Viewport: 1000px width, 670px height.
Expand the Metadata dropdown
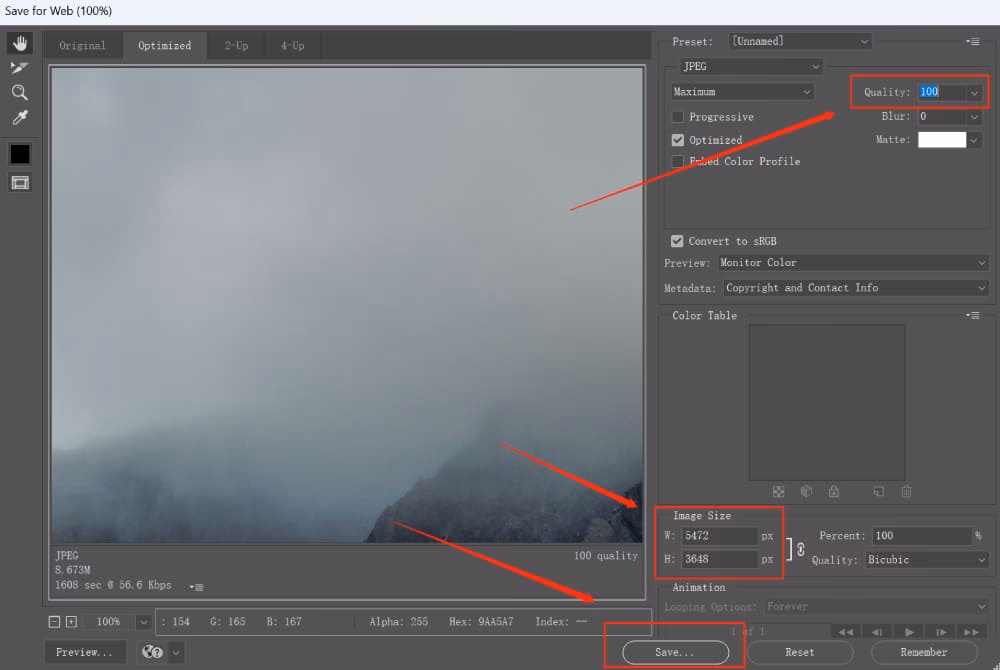point(853,288)
